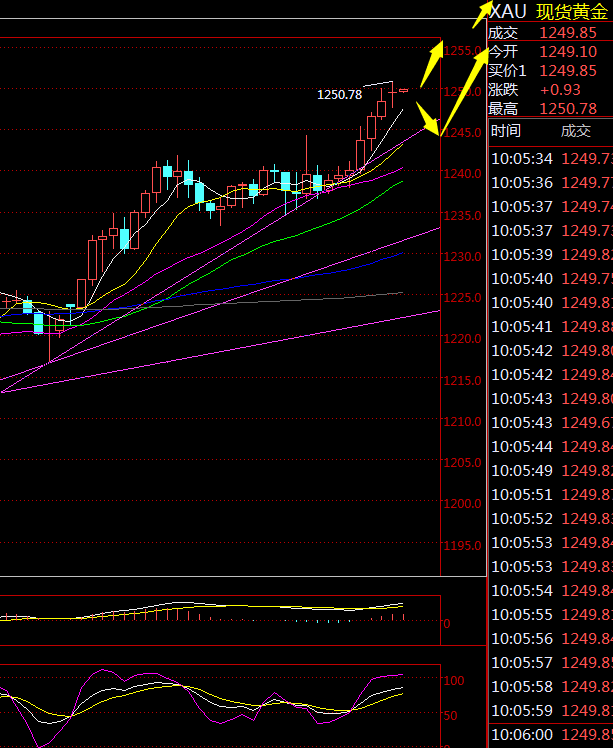Click the XAU 现货黄金 instrument title
Image resolution: width=613 pixels, height=748 pixels.
click(550, 11)
